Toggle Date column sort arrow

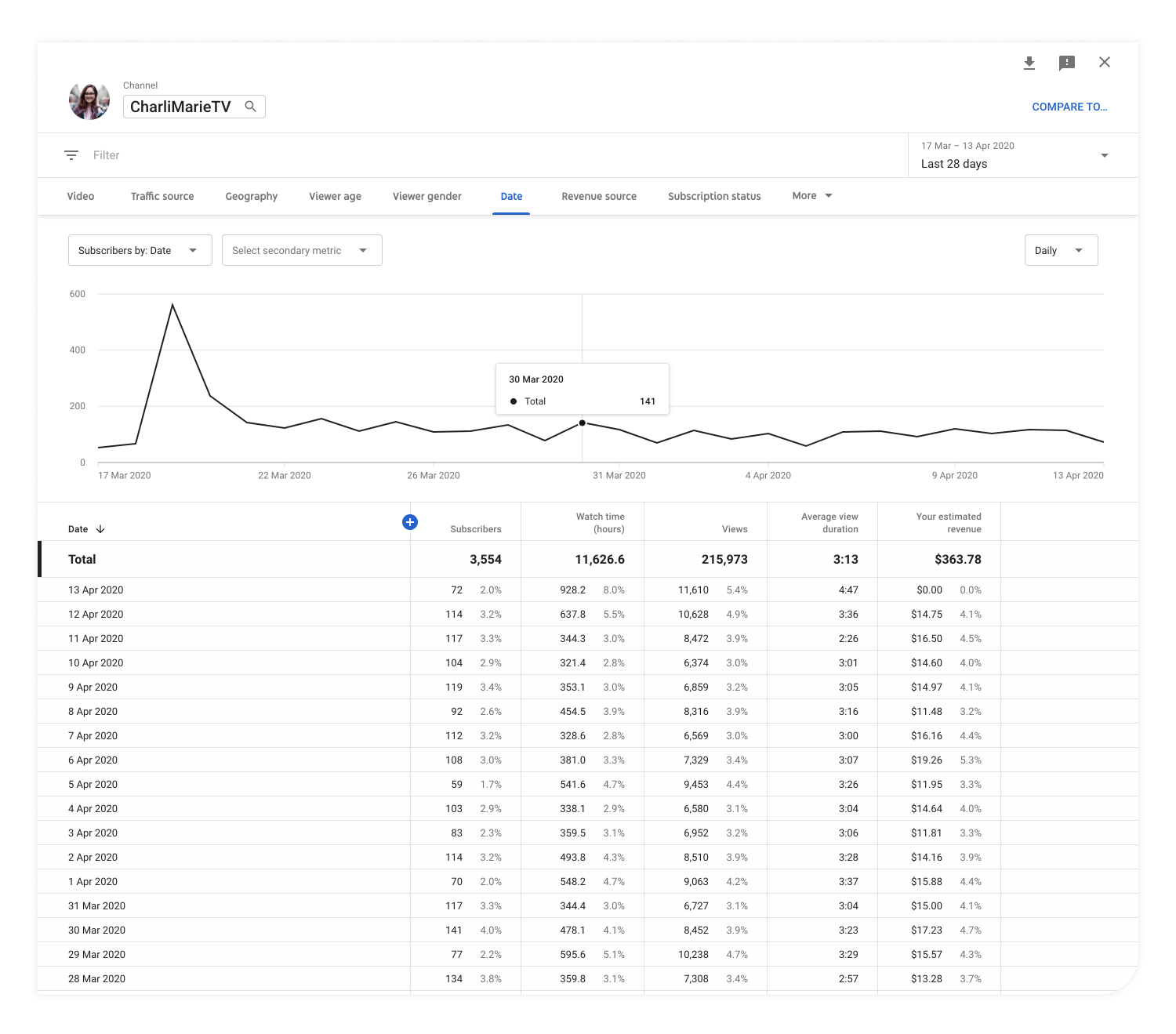coord(100,529)
